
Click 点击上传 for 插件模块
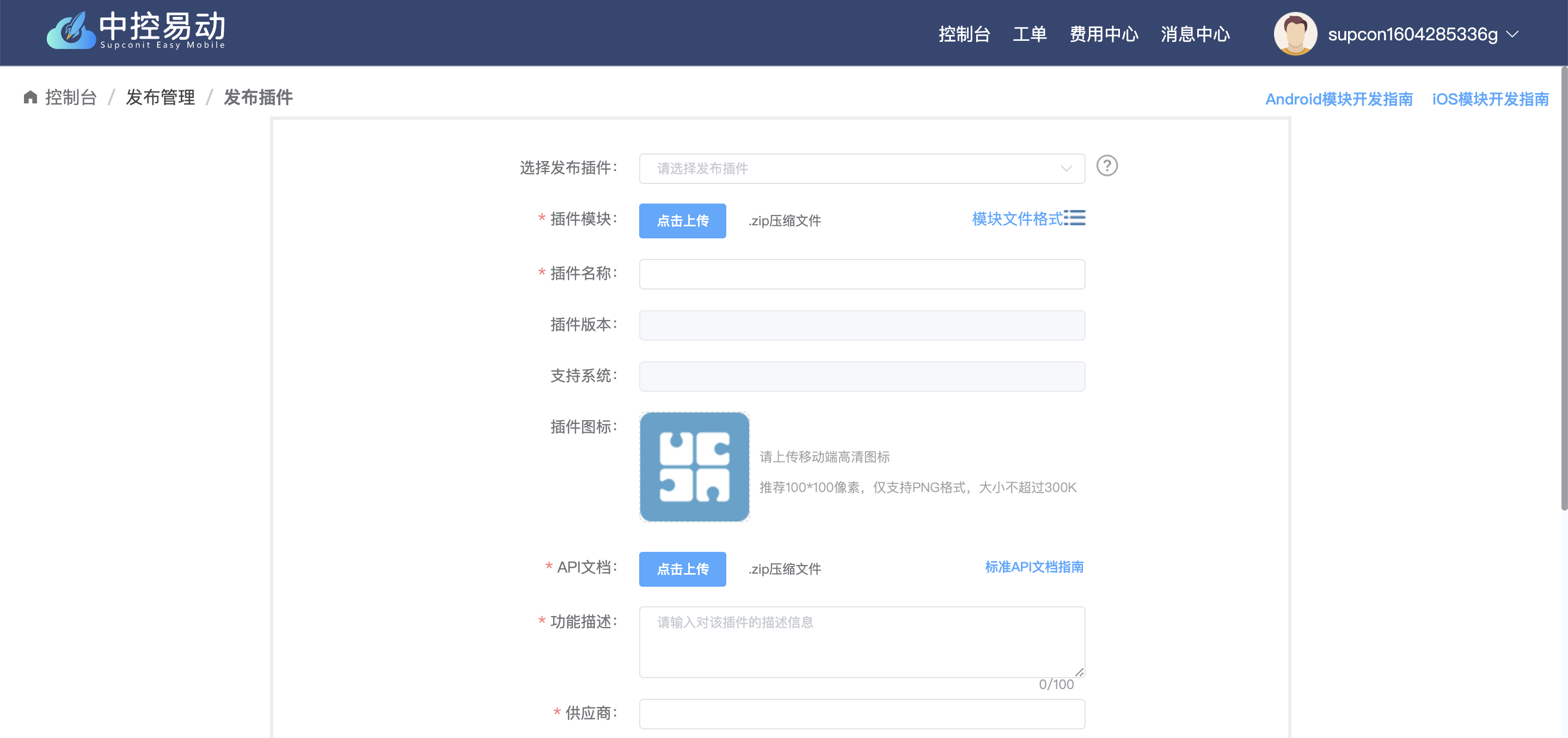pyautogui.click(x=682, y=221)
